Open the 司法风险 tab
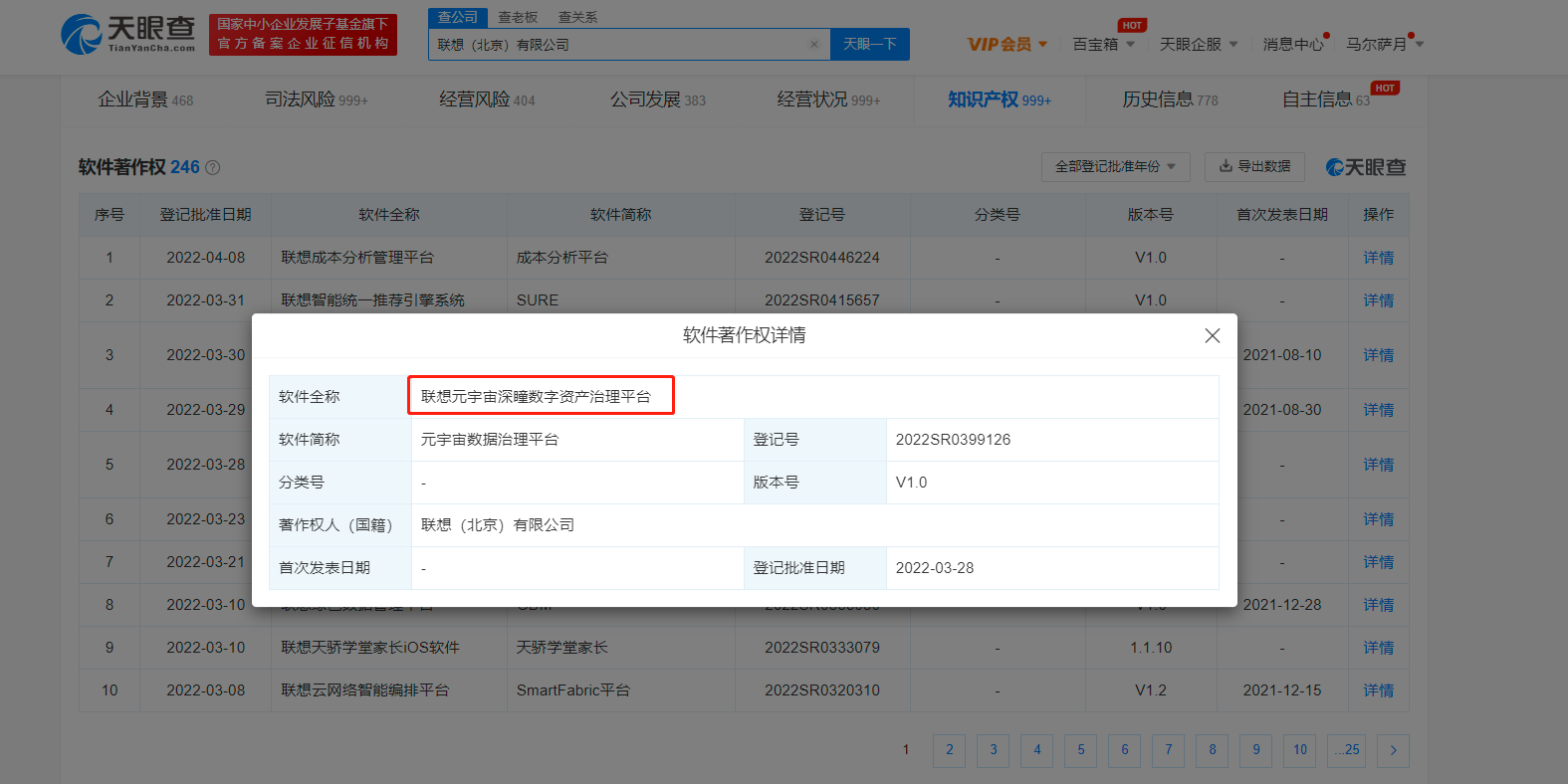Viewport: 1568px width, 784px height. 316,99
